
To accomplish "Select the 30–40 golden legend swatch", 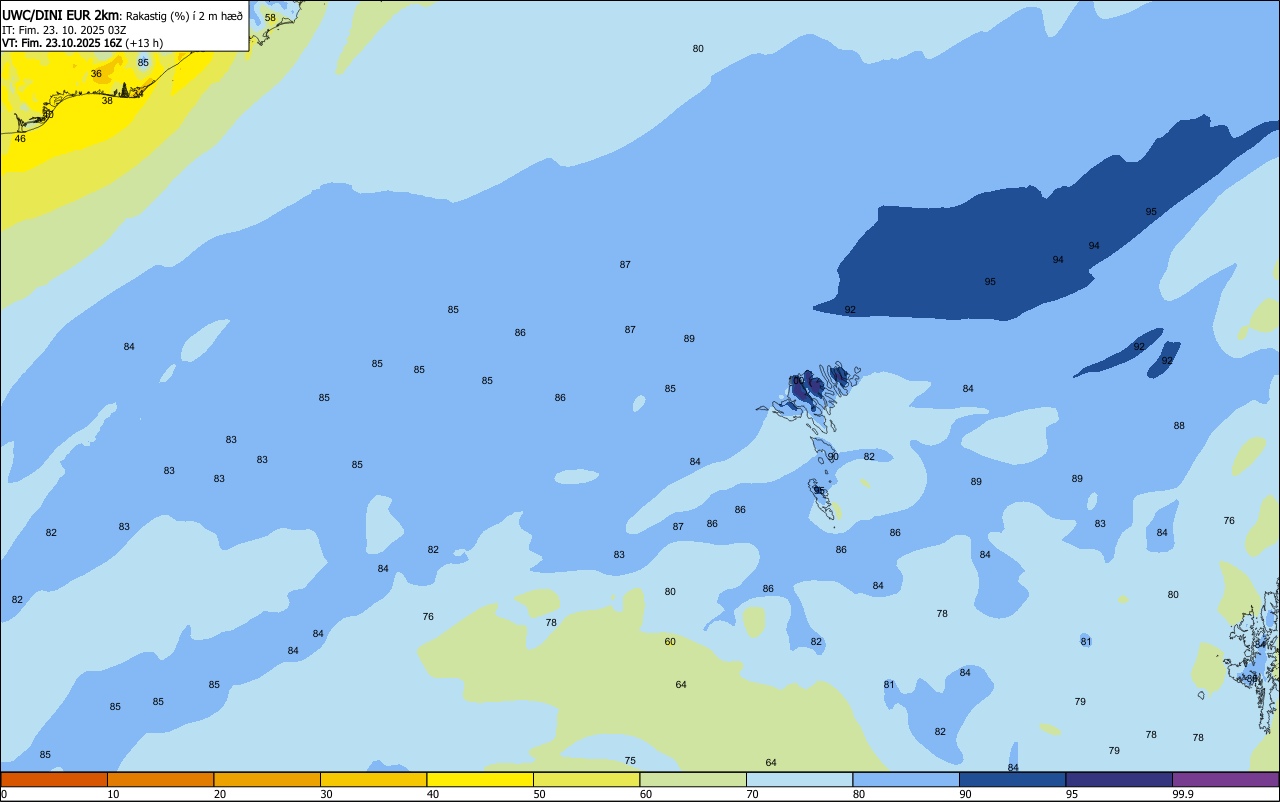I will [373, 779].
